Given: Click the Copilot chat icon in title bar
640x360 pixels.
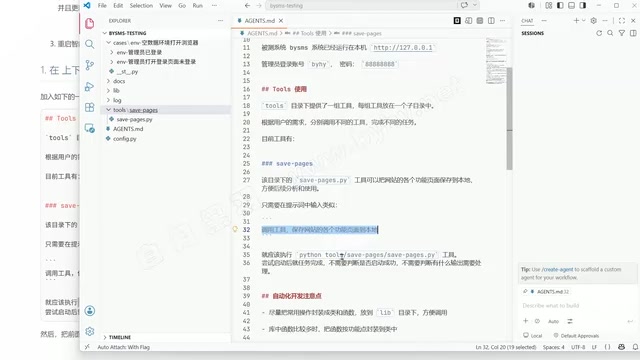Looking at the screenshot, I should click(464, 5).
